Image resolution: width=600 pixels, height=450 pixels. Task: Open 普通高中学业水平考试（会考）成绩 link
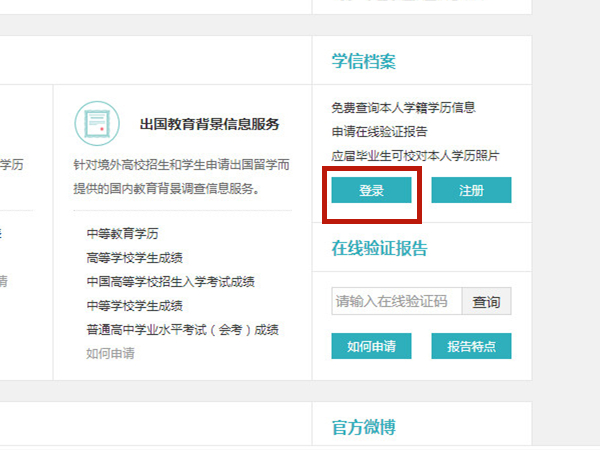(x=182, y=330)
